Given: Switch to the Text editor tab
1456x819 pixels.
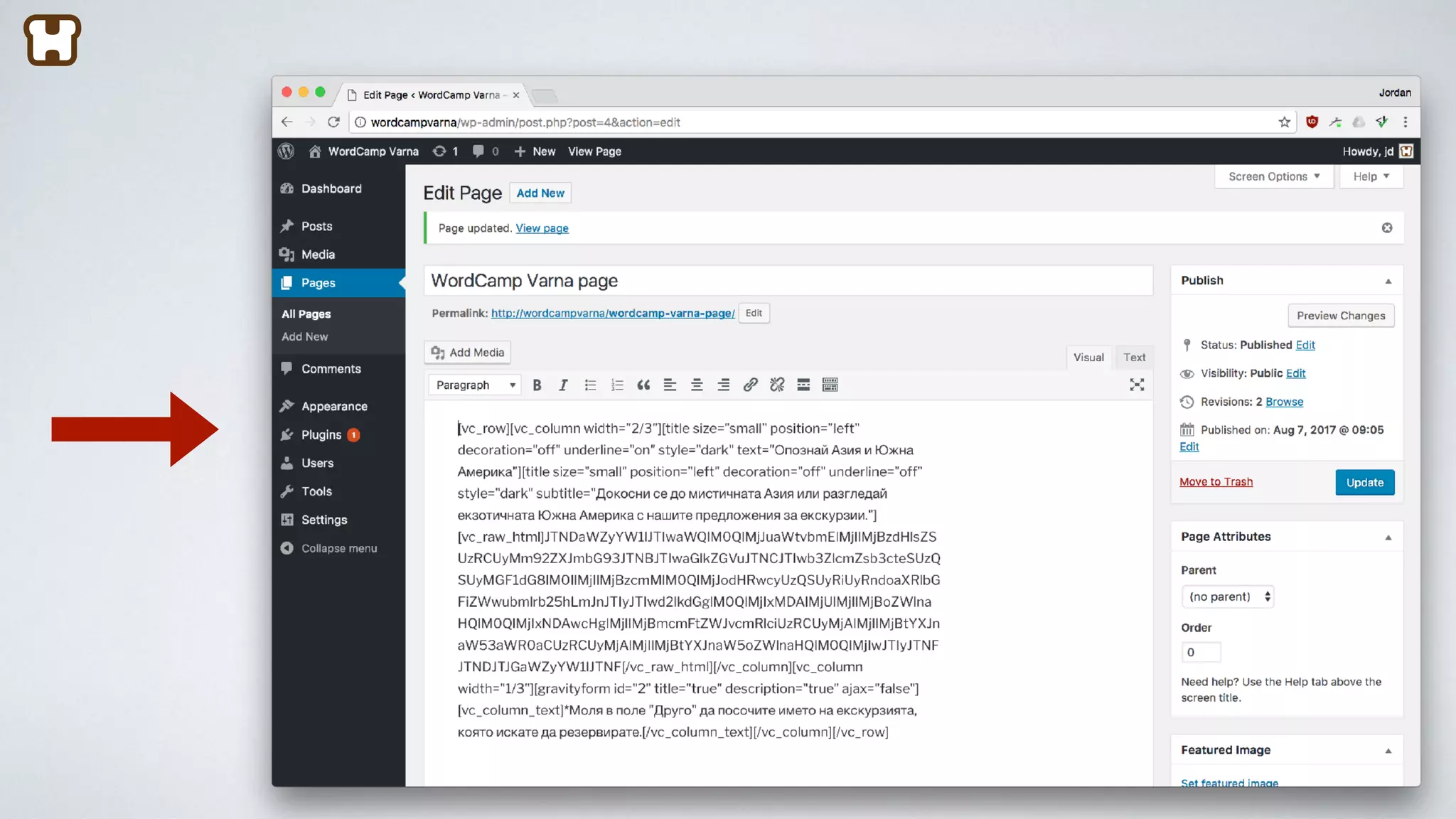Looking at the screenshot, I should (x=1134, y=357).
